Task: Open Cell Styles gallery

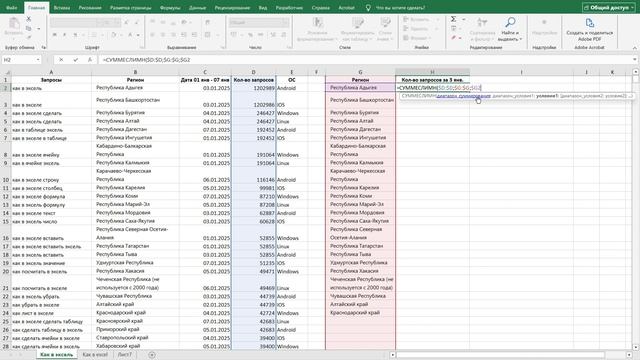Action: click(385, 29)
